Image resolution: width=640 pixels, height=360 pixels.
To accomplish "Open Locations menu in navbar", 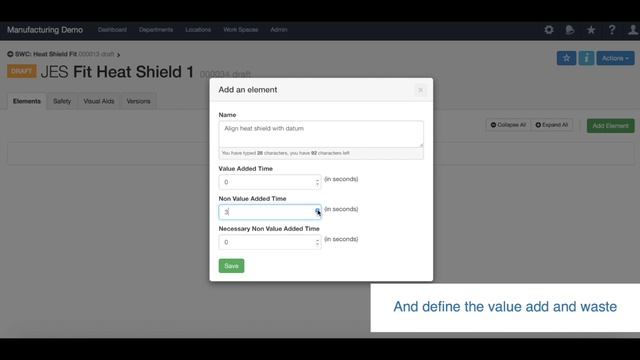I will coord(198,30).
